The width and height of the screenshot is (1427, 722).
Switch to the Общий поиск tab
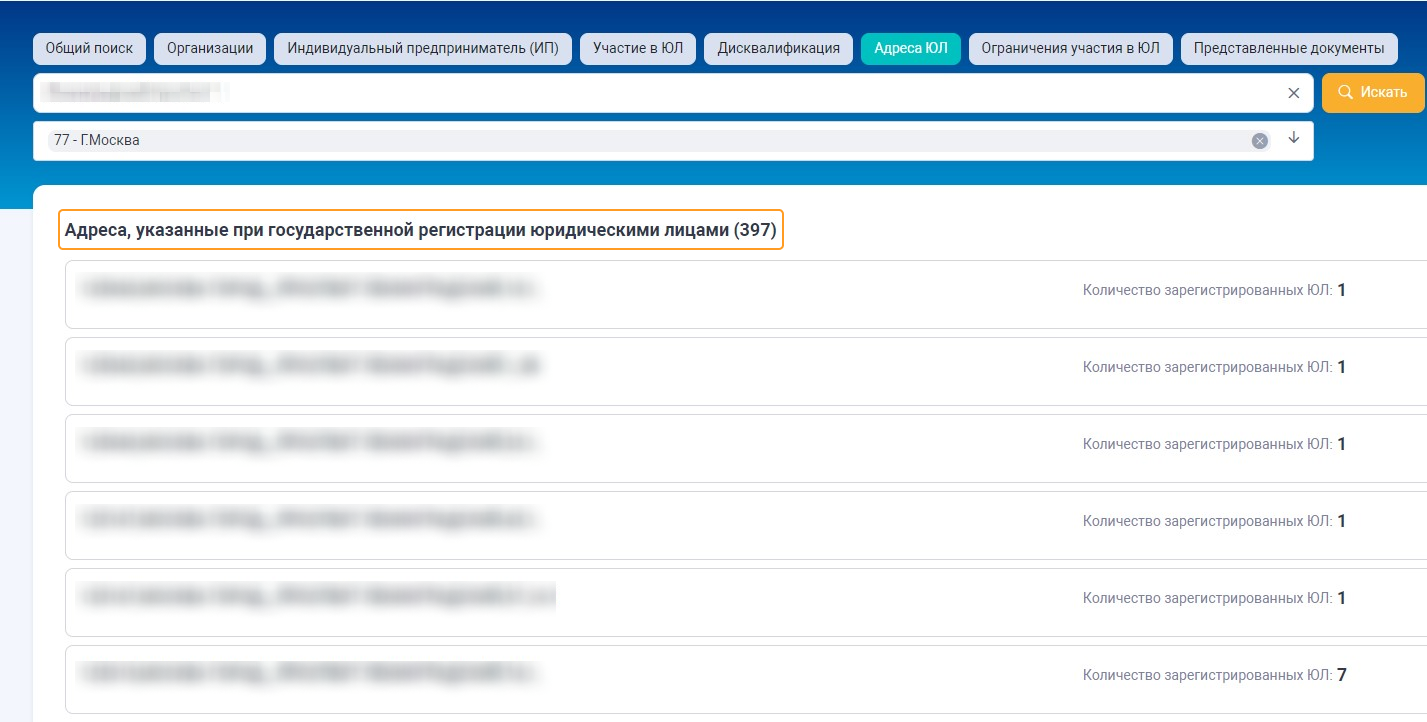[x=89, y=49]
